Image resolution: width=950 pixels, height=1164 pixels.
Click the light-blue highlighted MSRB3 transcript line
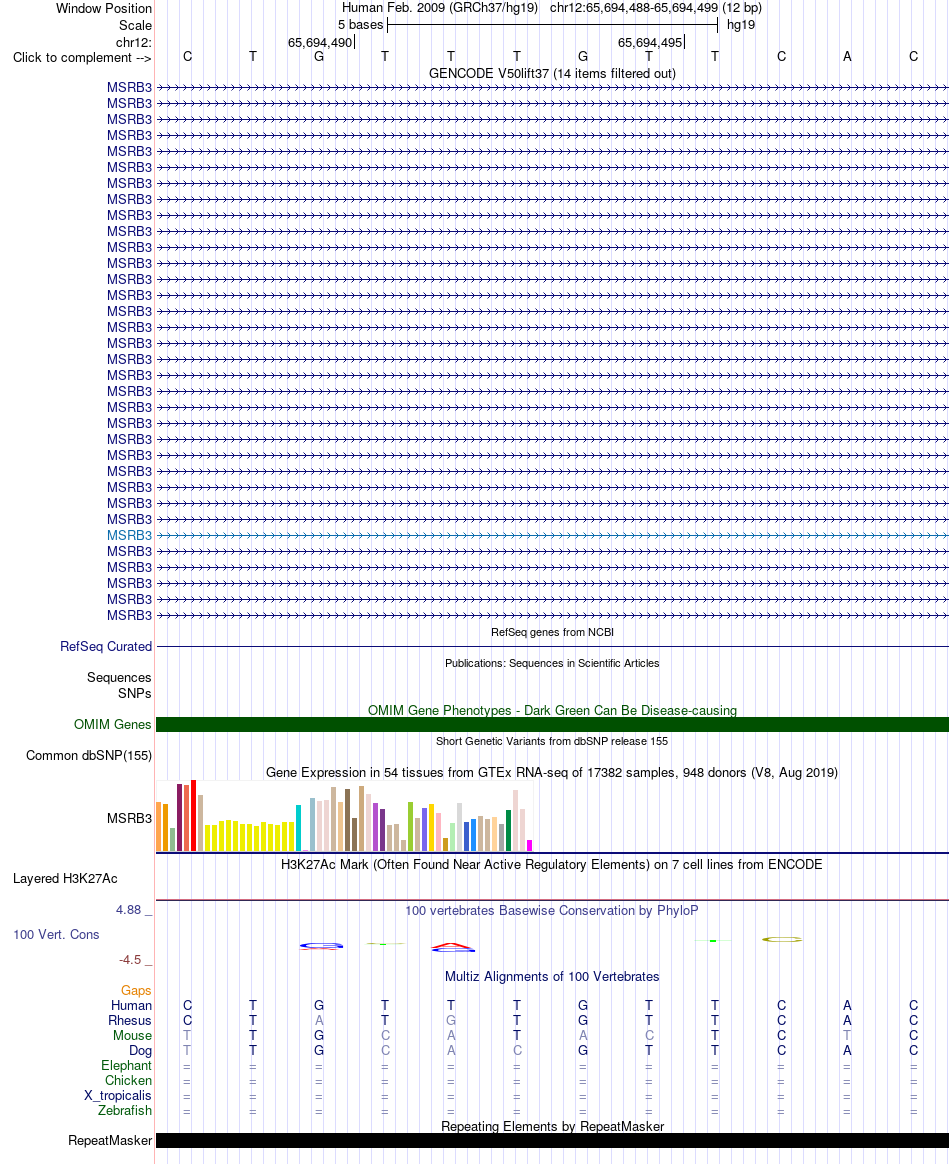click(x=552, y=535)
